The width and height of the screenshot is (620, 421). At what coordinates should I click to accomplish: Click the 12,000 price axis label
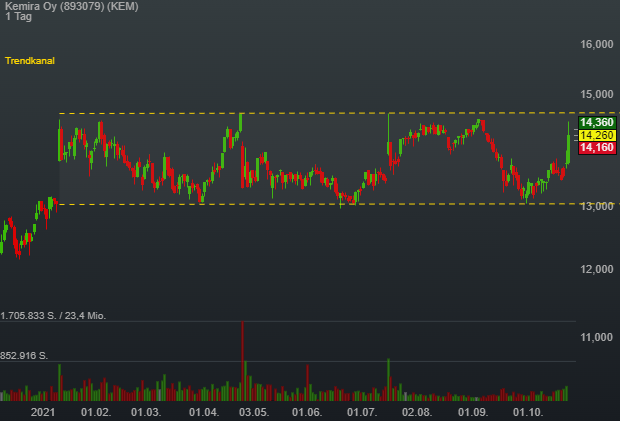pos(597,270)
